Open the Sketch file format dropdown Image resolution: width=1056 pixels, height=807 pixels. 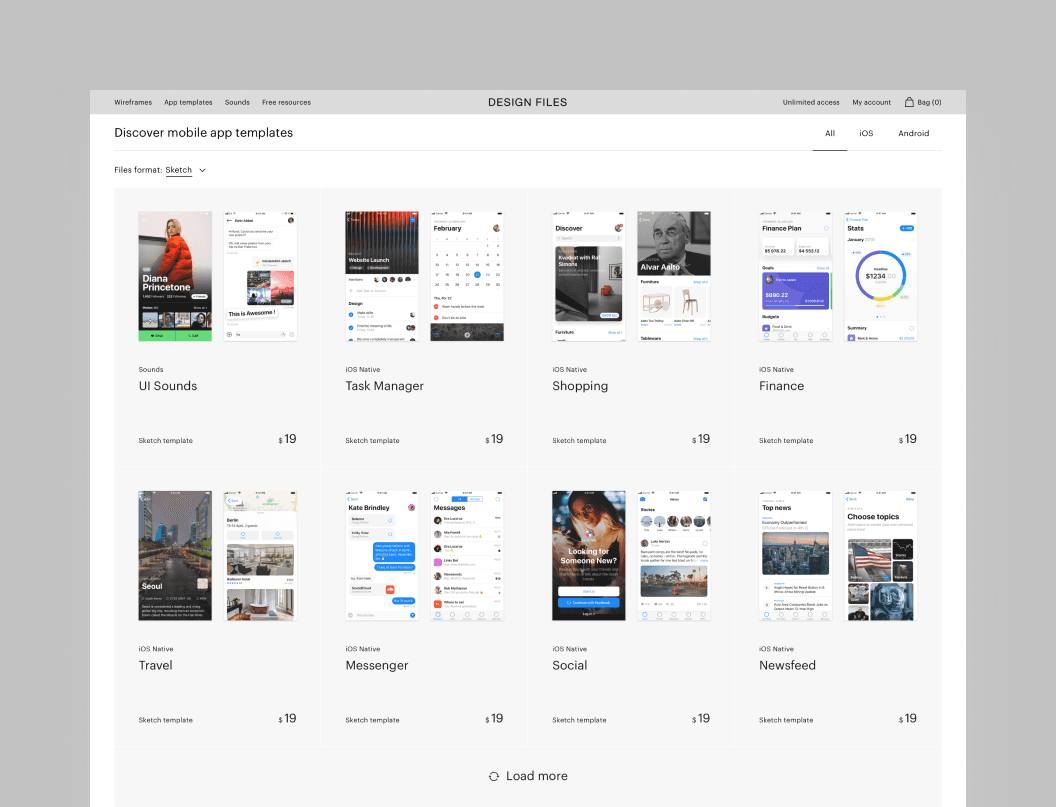pos(178,170)
